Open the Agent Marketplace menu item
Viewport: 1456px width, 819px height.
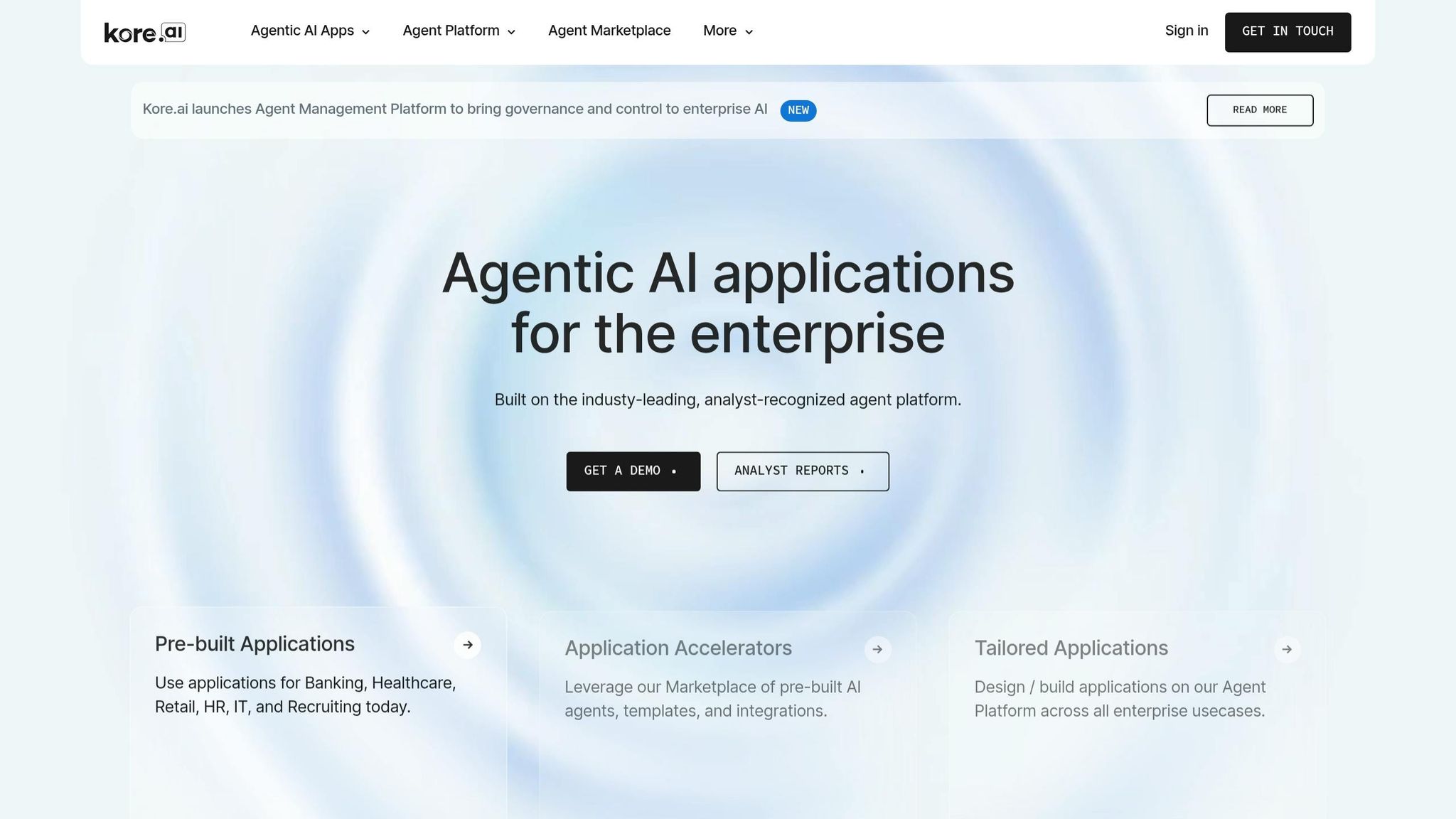[609, 31]
